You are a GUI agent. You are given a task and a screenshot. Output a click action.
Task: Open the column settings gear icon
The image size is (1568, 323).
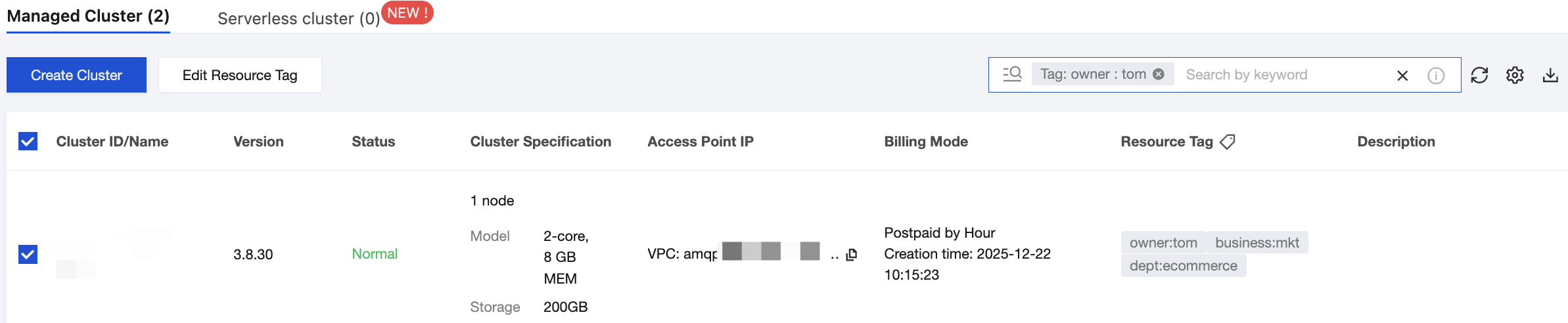coord(1515,75)
